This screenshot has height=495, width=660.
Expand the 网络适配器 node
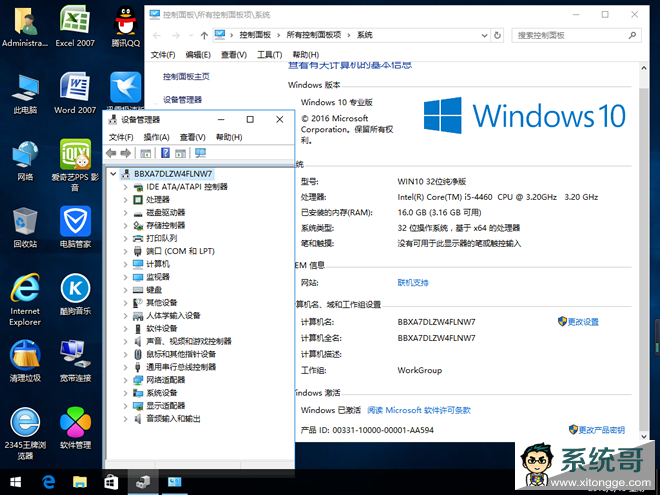(x=125, y=380)
